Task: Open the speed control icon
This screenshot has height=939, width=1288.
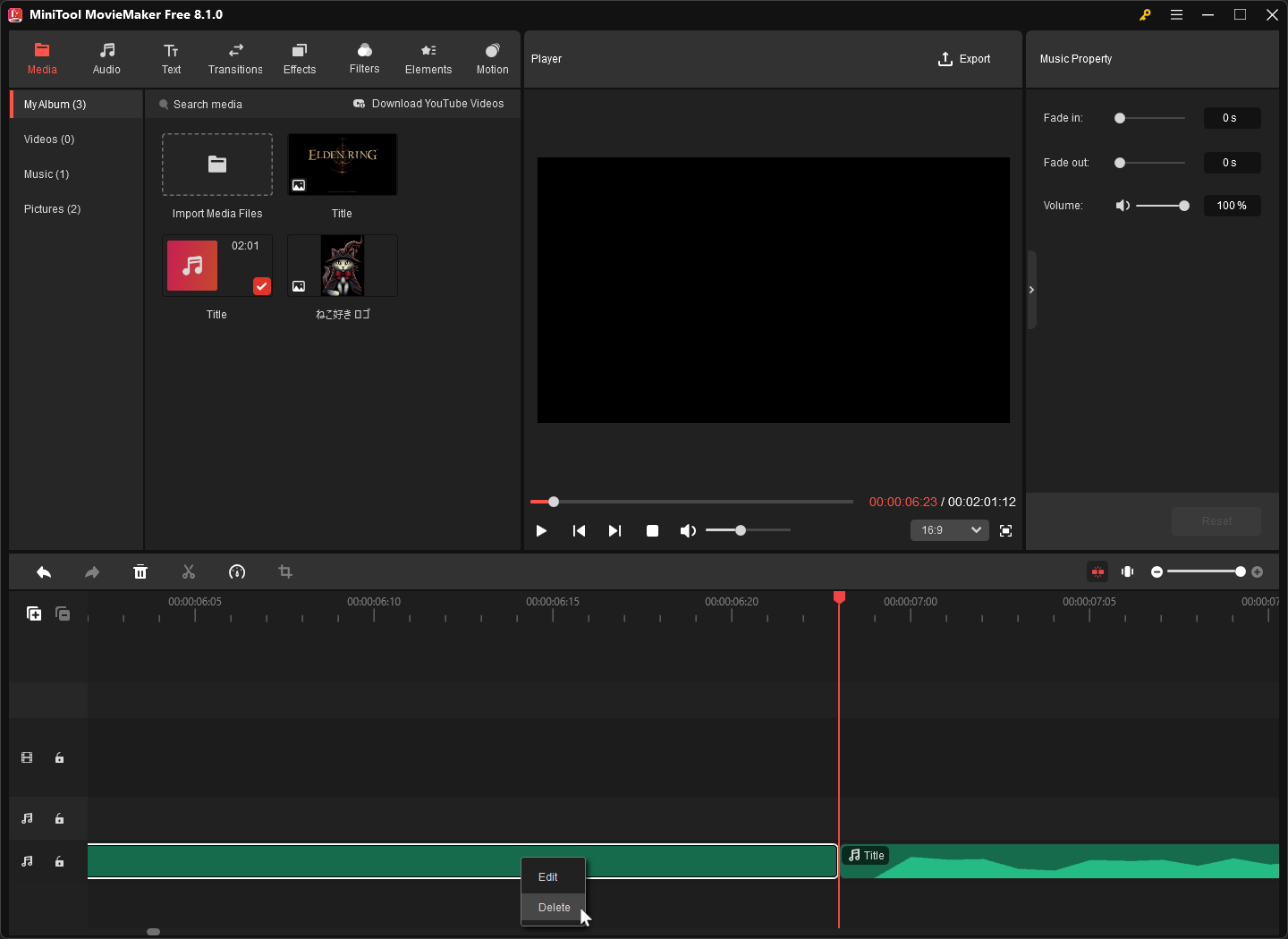Action: 237,572
